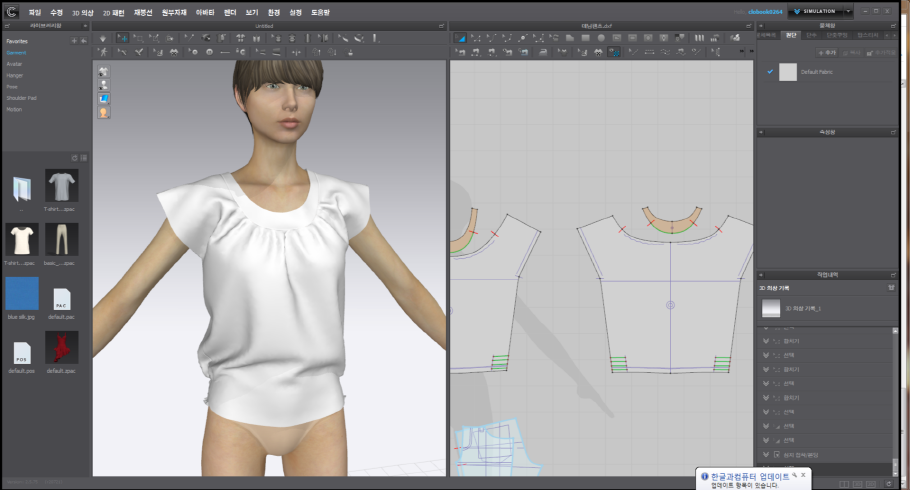910x490 pixels.
Task: Switch library to list view icon
Action: point(84,158)
